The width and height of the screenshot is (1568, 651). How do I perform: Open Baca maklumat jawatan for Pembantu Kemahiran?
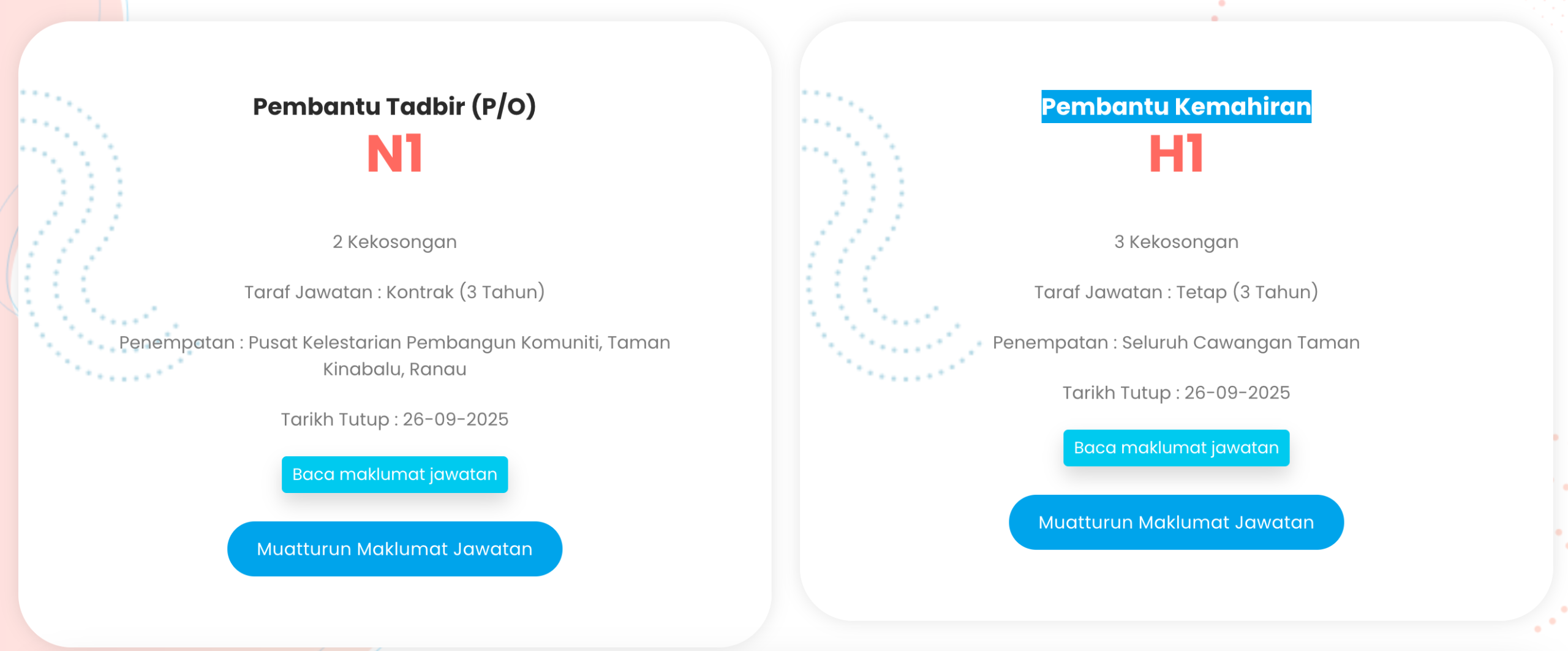click(1176, 448)
